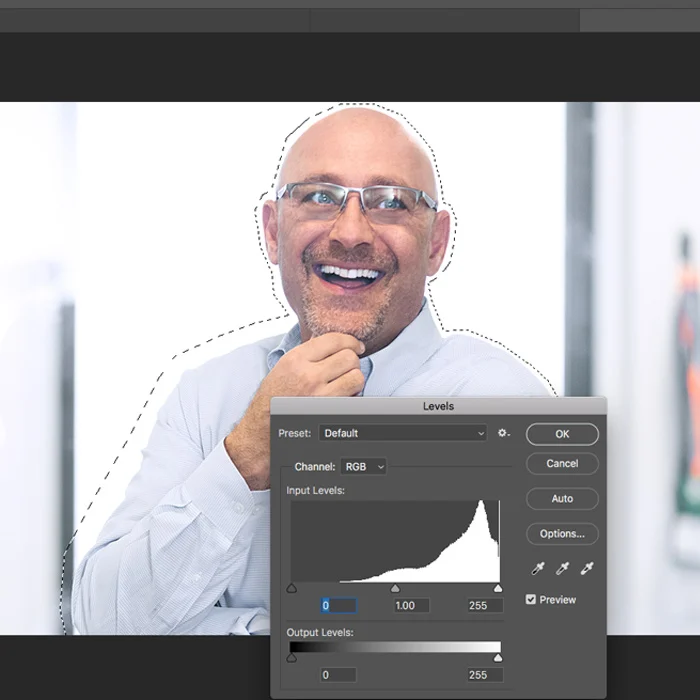Click the input black point slider handle
Image resolution: width=700 pixels, height=700 pixels.
point(292,588)
